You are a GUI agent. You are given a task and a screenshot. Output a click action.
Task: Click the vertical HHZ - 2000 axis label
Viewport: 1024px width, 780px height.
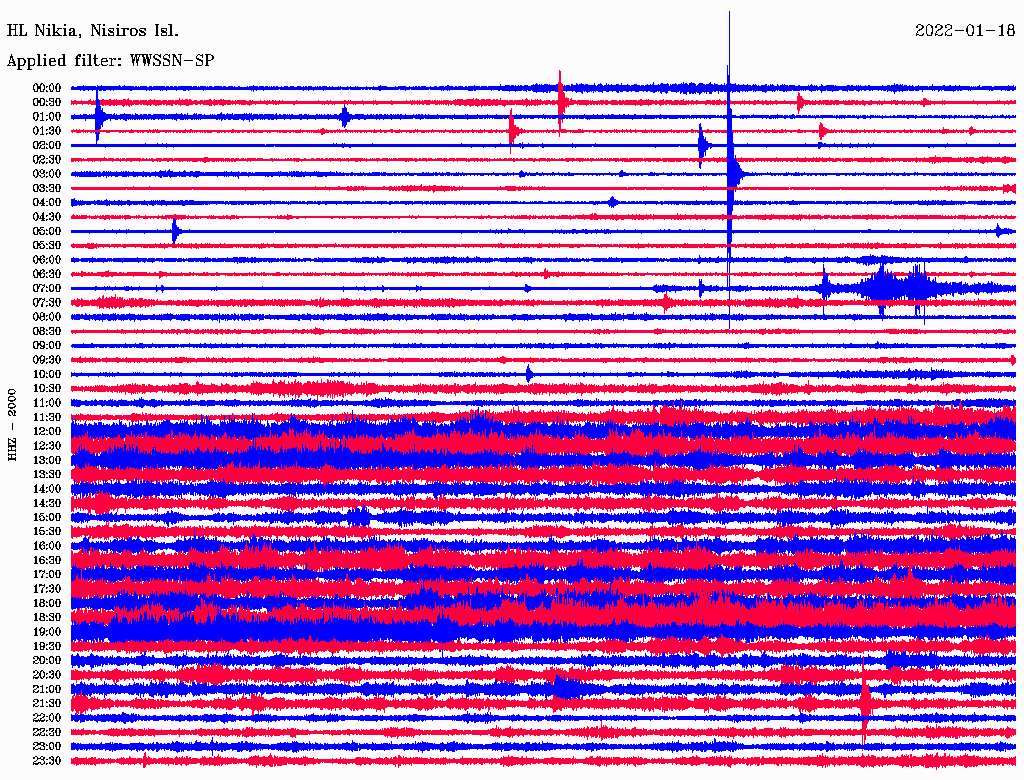12,425
